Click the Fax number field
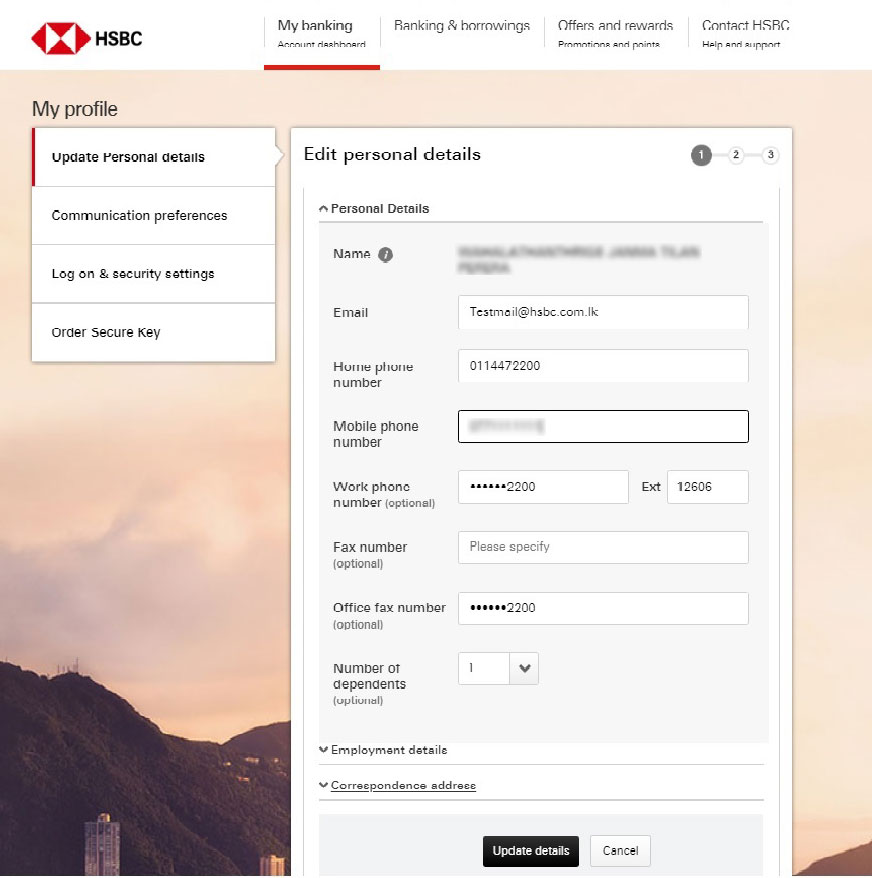The image size is (872, 878). click(x=603, y=547)
